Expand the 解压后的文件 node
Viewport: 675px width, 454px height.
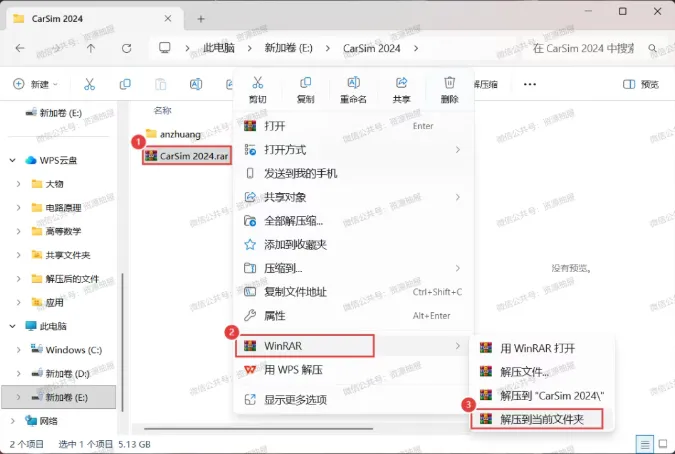[19, 279]
